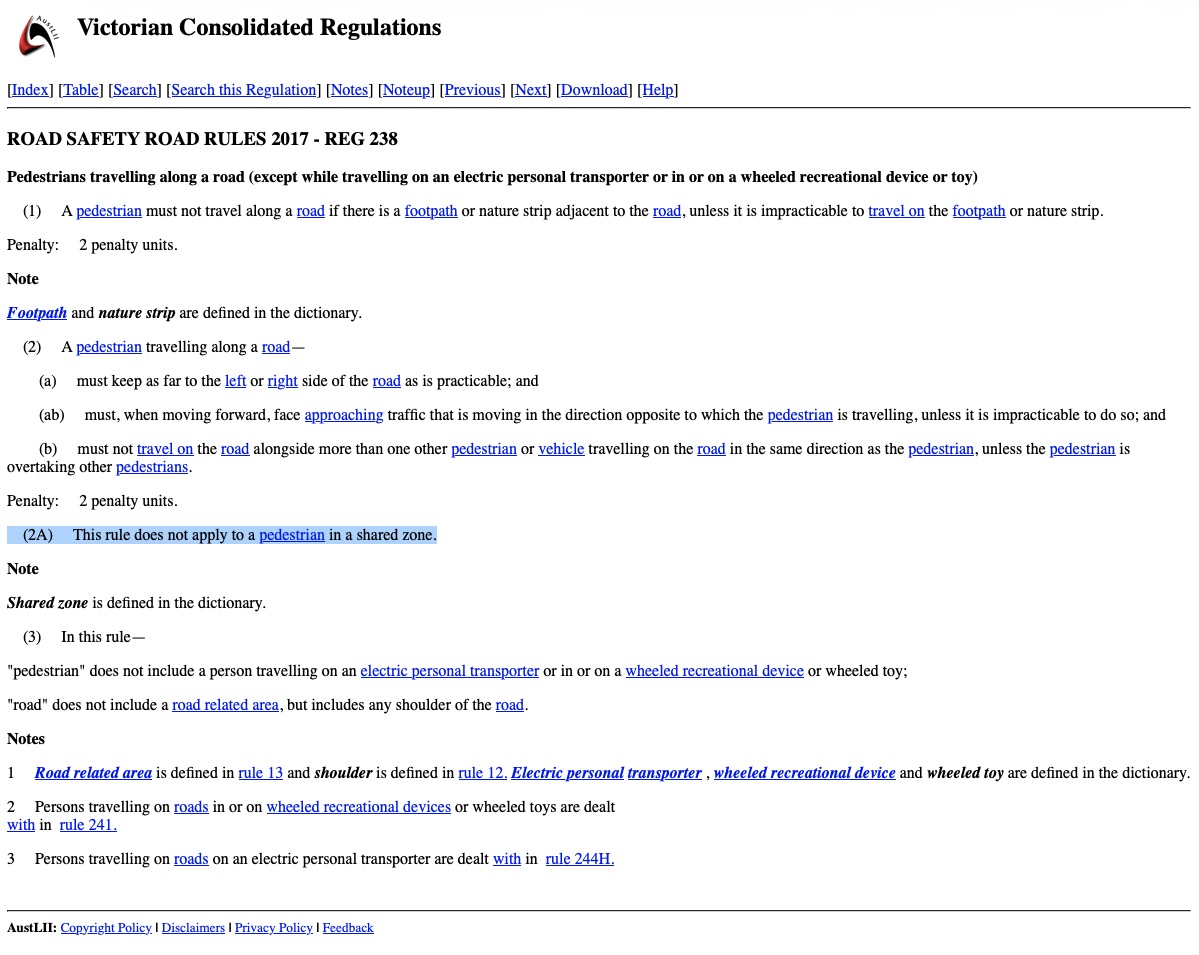Click 'nature strip' italic text in Note
1199x955 pixels.
tap(137, 313)
